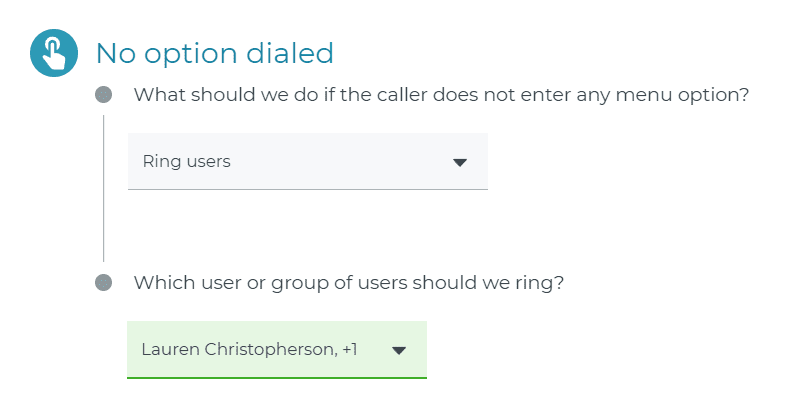Click the gray bullet beside the ring question
804x403 pixels.
pos(104,283)
